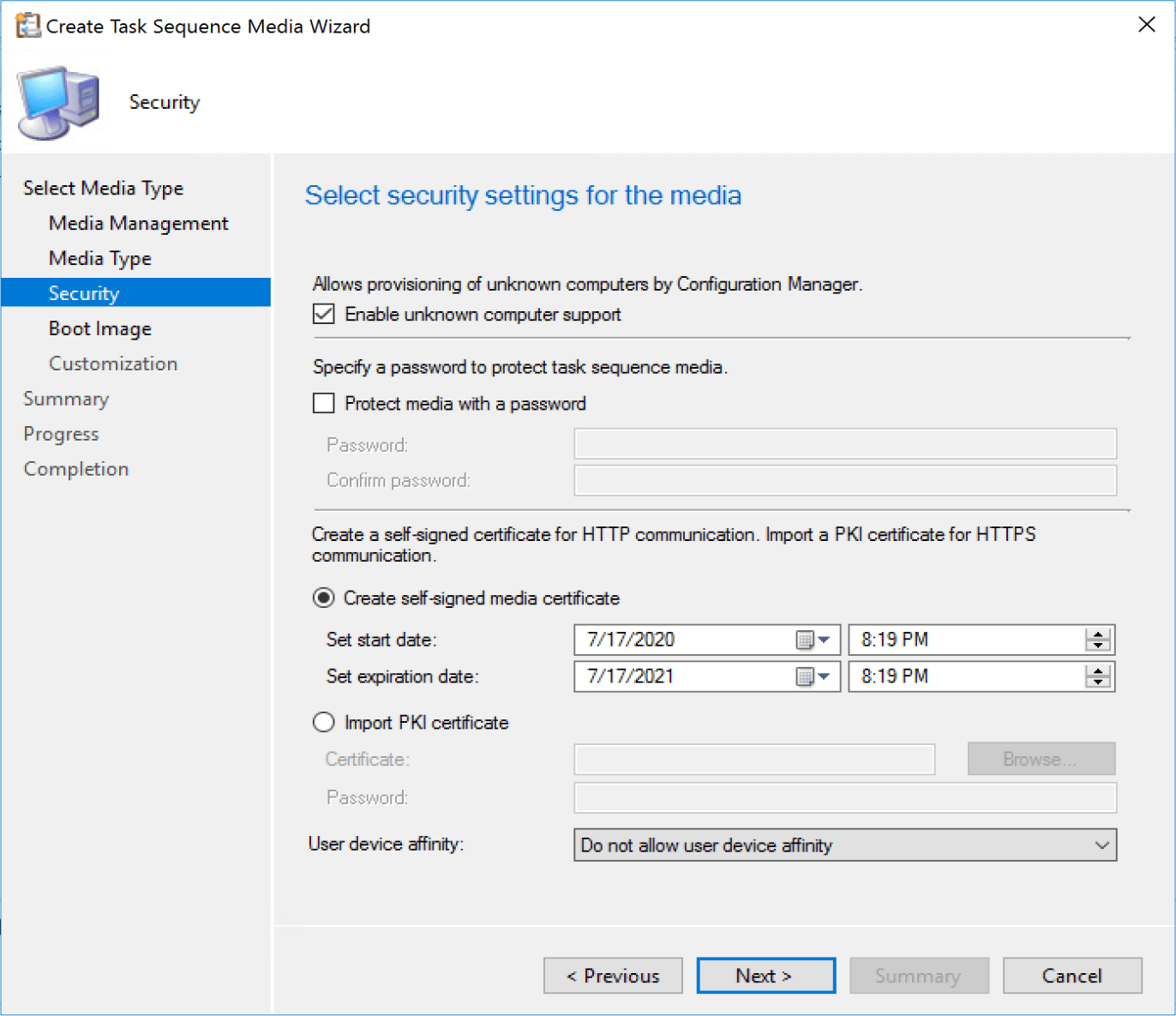Cancel the Create Task Sequence Media Wizard
Image resolution: width=1176 pixels, height=1016 pixels.
tap(1072, 976)
